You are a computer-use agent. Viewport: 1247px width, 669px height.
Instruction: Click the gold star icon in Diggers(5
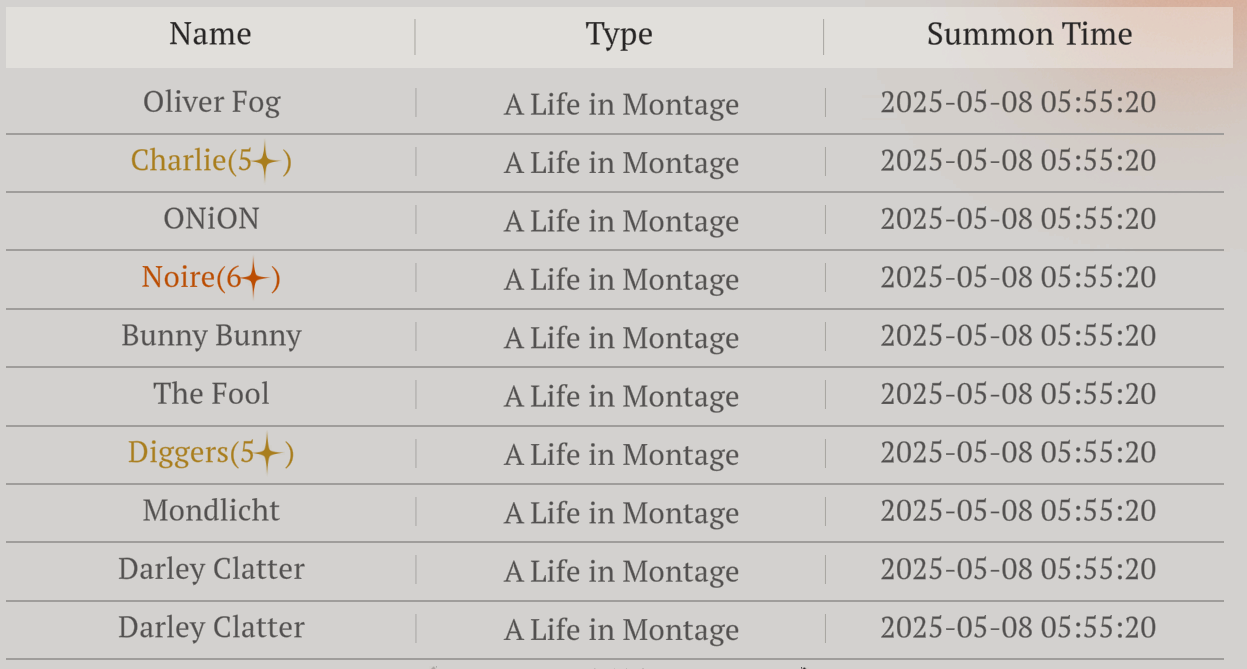pos(267,454)
